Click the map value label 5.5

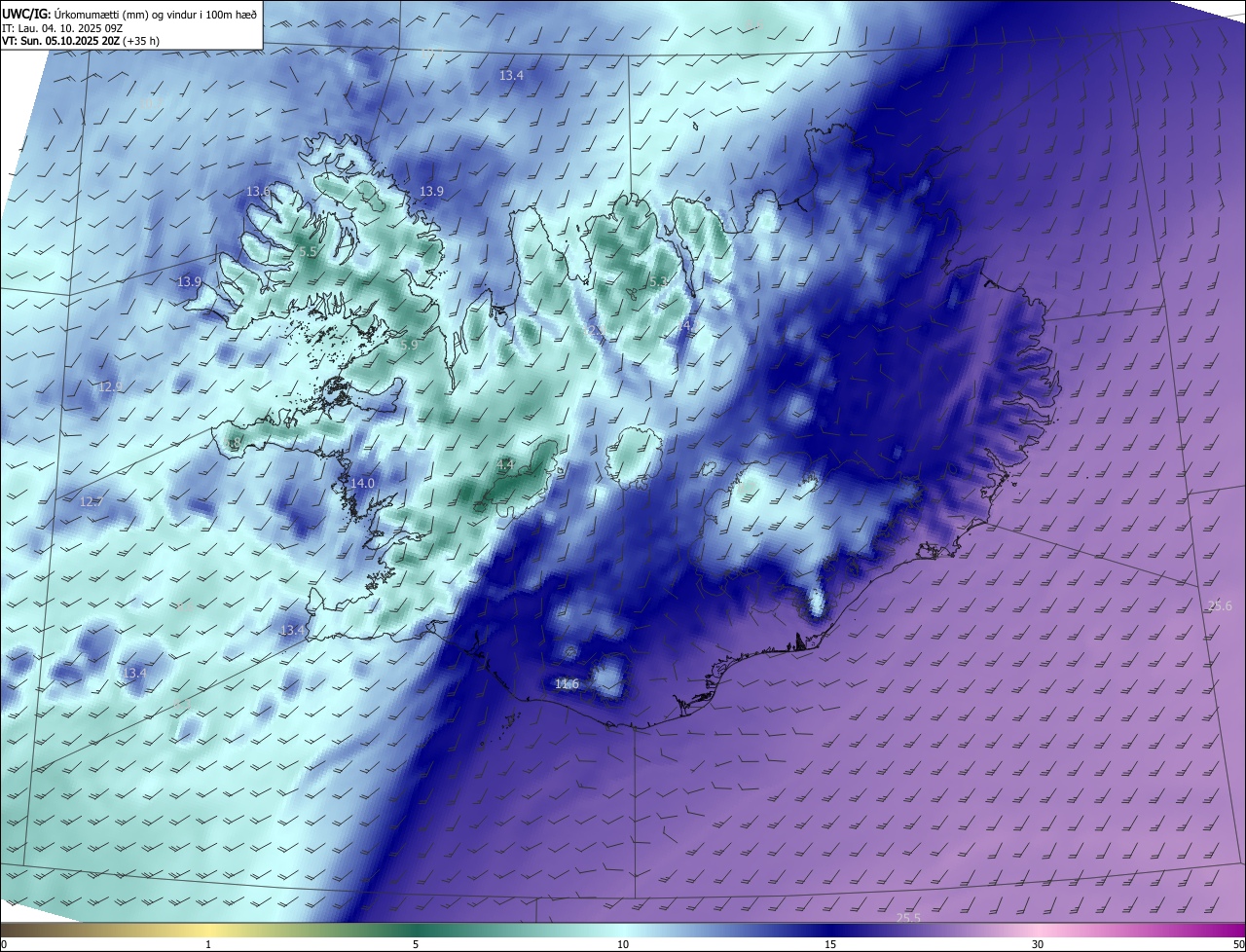click(308, 251)
